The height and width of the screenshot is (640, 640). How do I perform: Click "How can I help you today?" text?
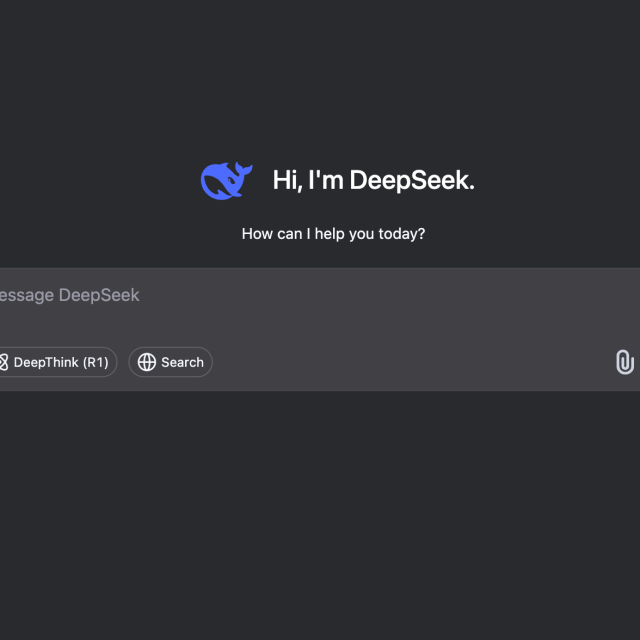click(333, 234)
